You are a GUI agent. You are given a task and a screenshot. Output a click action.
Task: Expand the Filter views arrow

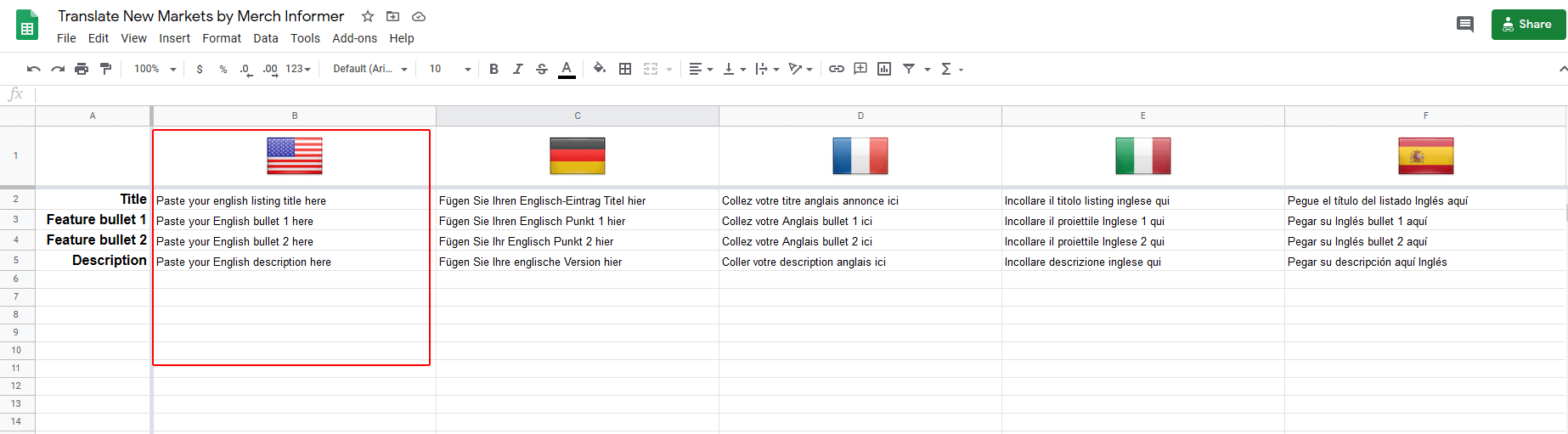(x=928, y=69)
